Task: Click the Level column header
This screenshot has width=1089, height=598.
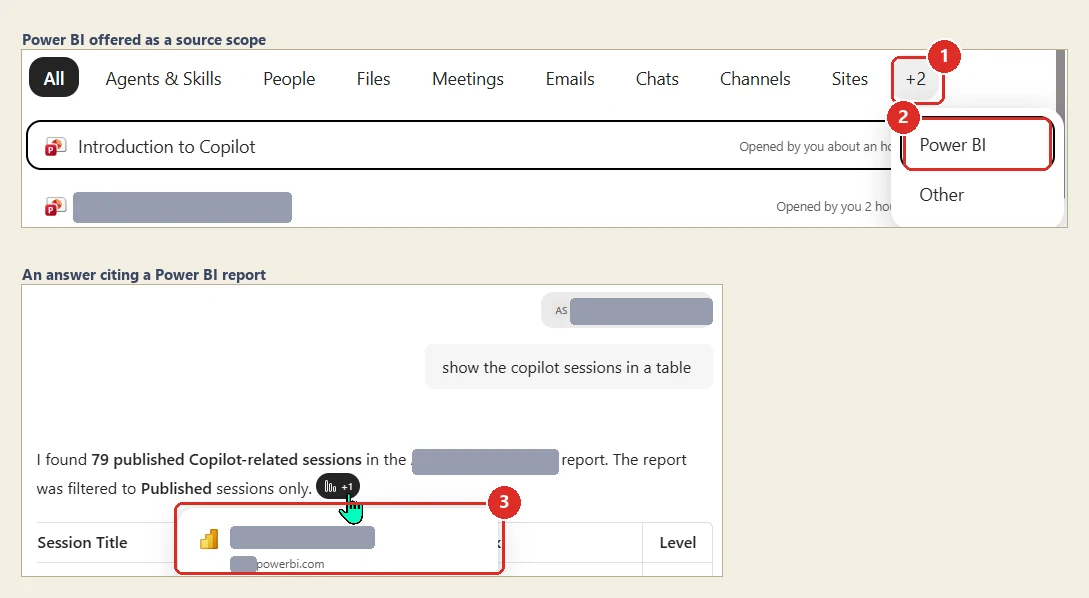Action: click(x=678, y=542)
